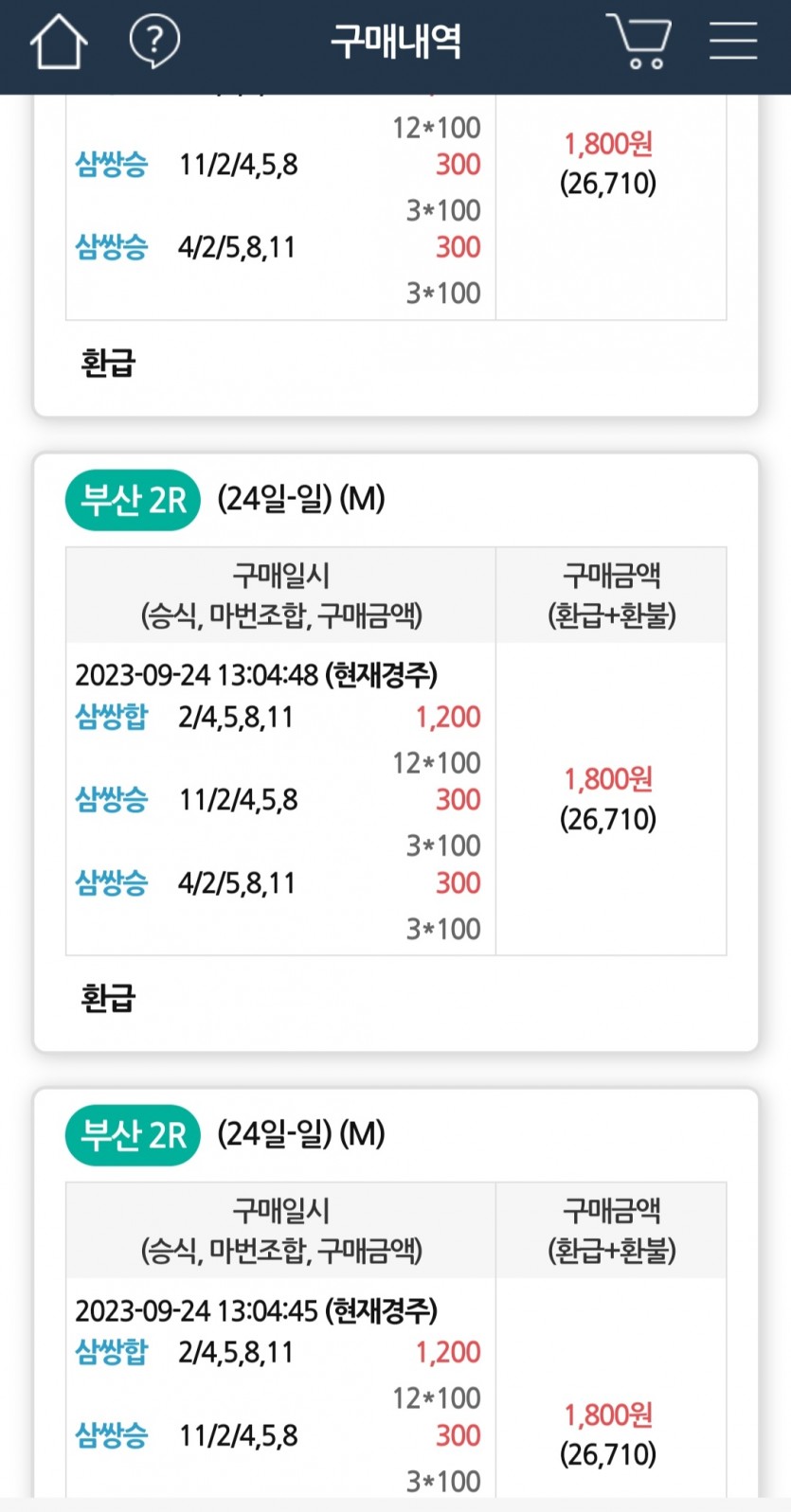Open the hamburger menu
This screenshot has height=1512, width=791.
coord(733,41)
